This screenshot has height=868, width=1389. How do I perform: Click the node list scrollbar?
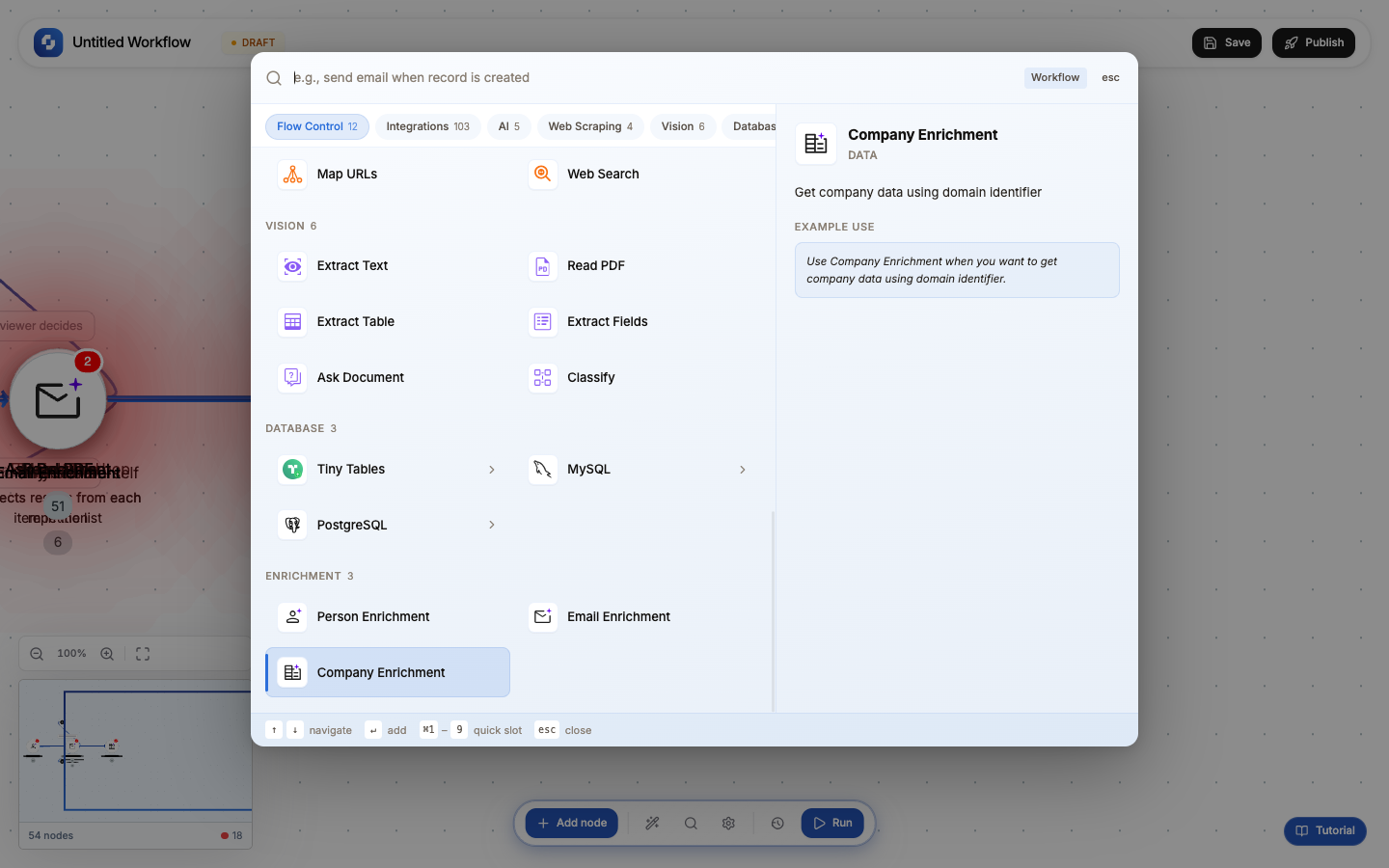pyautogui.click(x=773, y=611)
